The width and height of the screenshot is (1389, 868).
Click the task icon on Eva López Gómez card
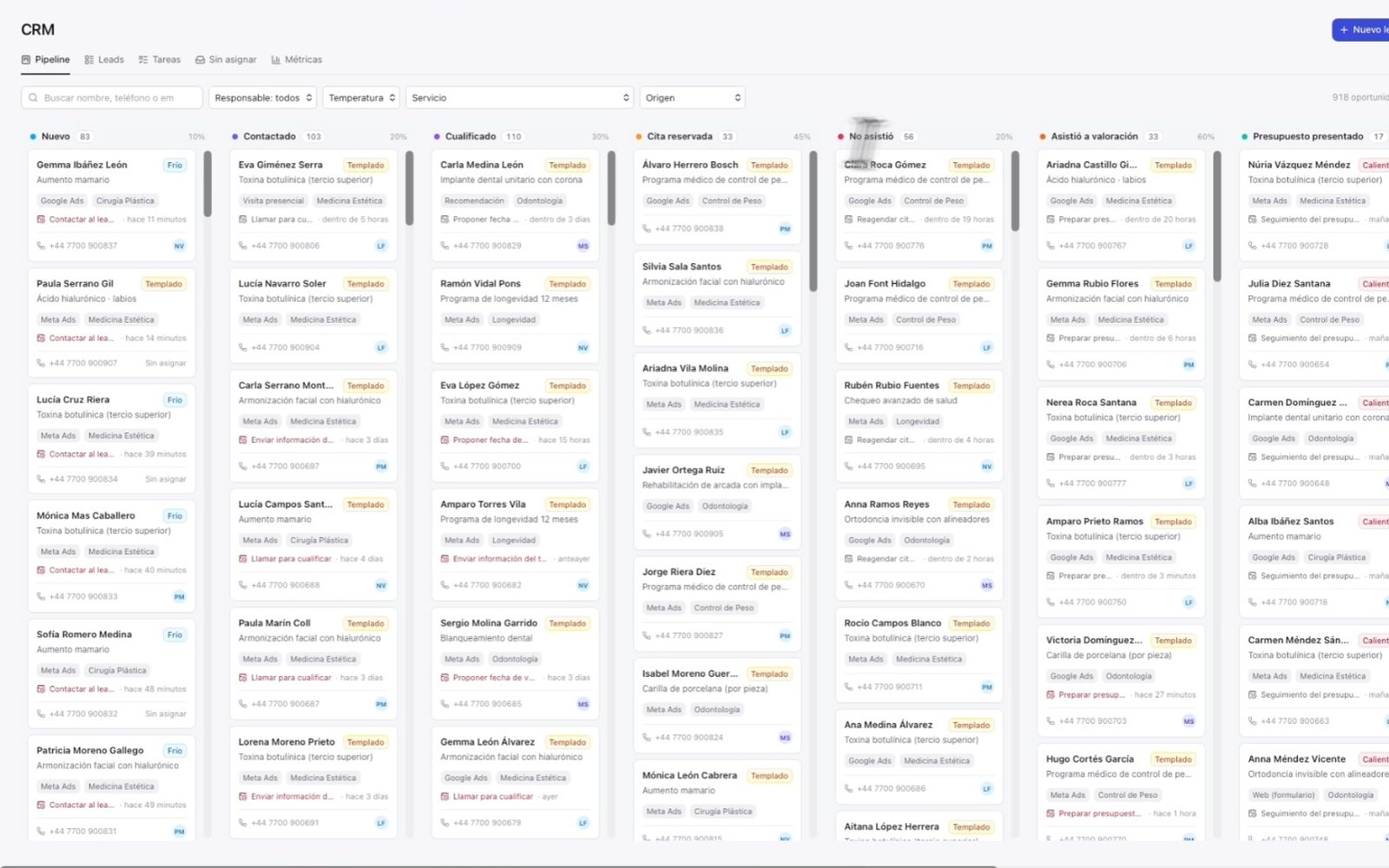click(444, 440)
